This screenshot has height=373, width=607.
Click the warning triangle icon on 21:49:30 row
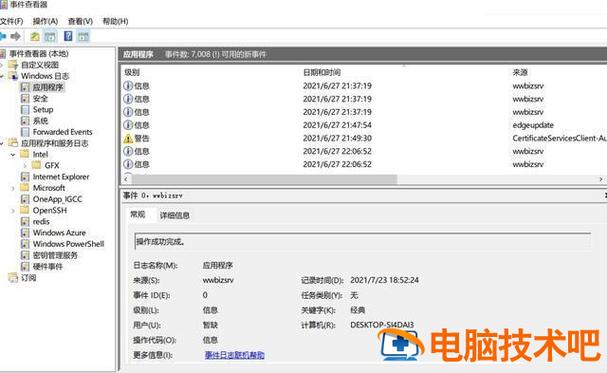pyautogui.click(x=128, y=138)
